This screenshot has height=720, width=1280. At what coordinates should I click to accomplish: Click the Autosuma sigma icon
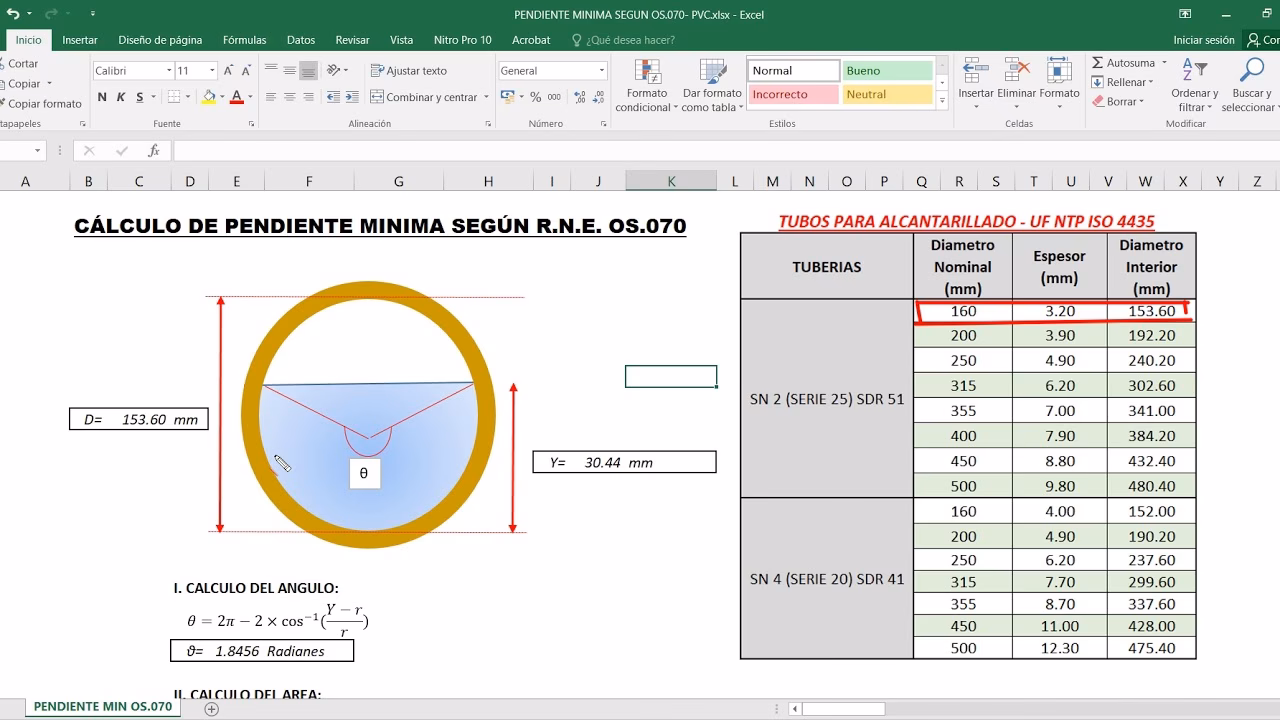point(1098,63)
